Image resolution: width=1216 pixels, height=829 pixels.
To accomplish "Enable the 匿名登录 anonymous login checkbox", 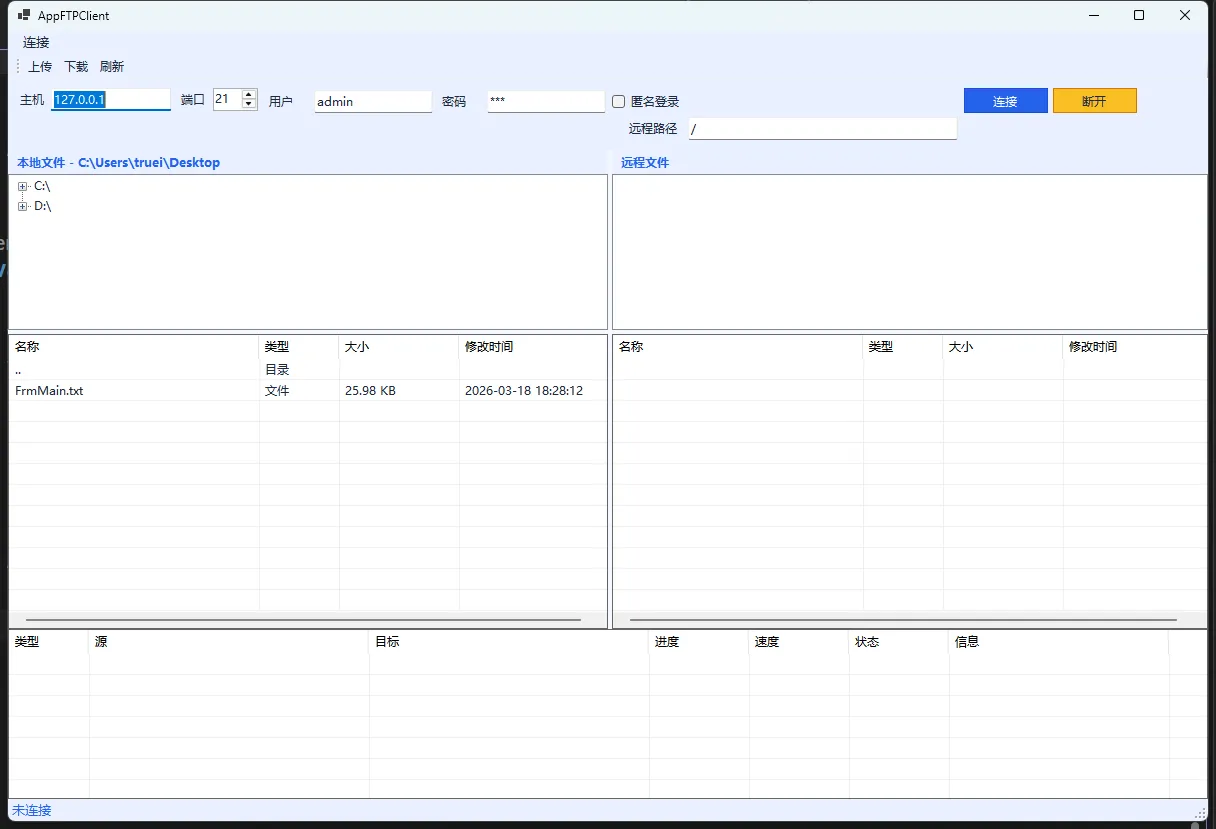I will click(619, 101).
